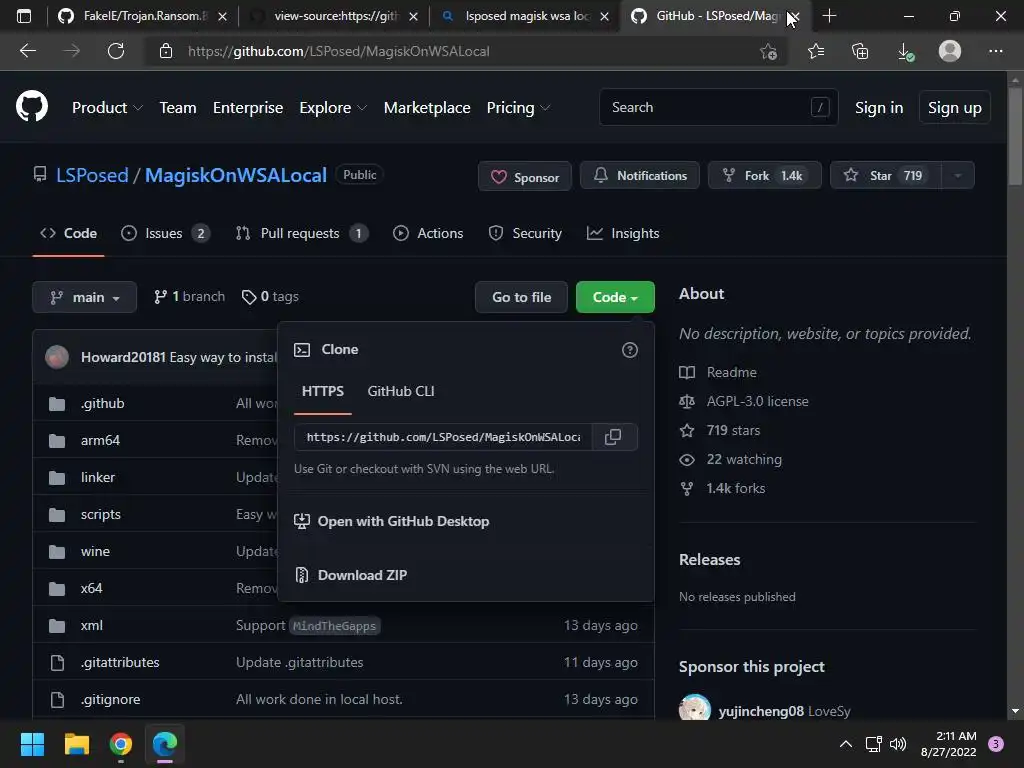Viewport: 1024px width, 768px height.
Task: Click Sign up button
Action: pos(955,108)
